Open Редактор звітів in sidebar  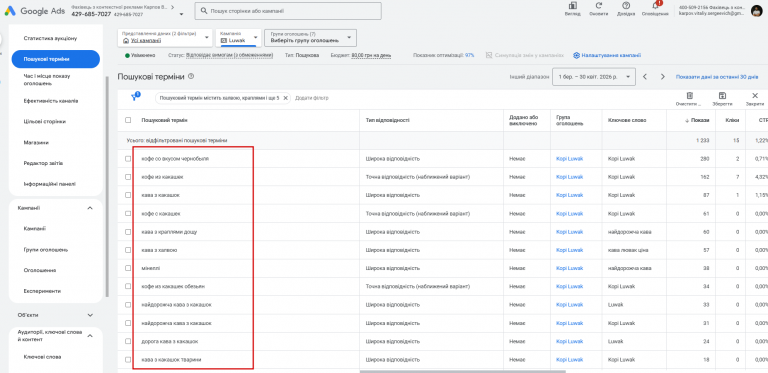pyautogui.click(x=43, y=163)
